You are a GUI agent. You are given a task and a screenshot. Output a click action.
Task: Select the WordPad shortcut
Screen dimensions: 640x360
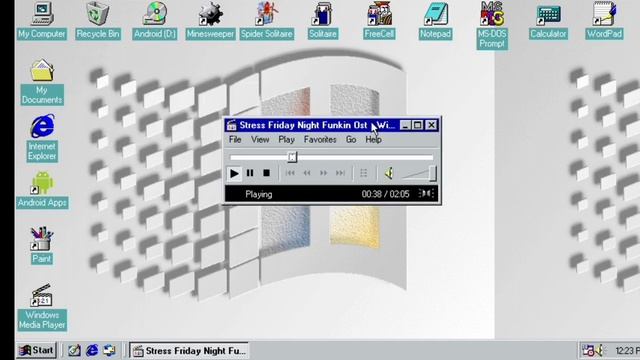(x=604, y=20)
